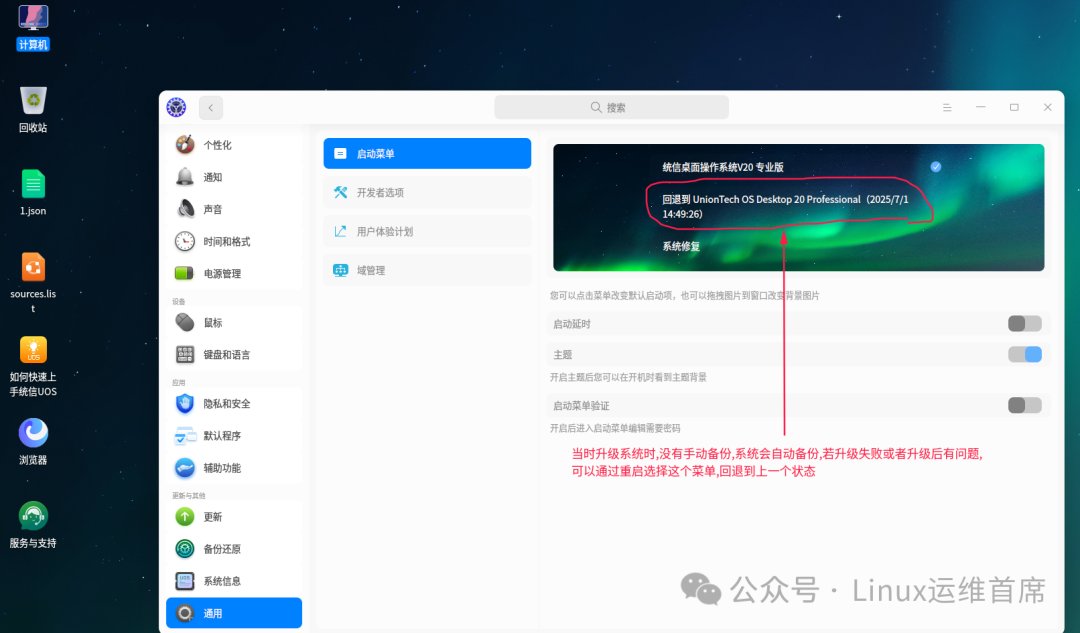Screen dimensions: 1080x633
Task: Close the Control Center window
Action: [1048, 107]
